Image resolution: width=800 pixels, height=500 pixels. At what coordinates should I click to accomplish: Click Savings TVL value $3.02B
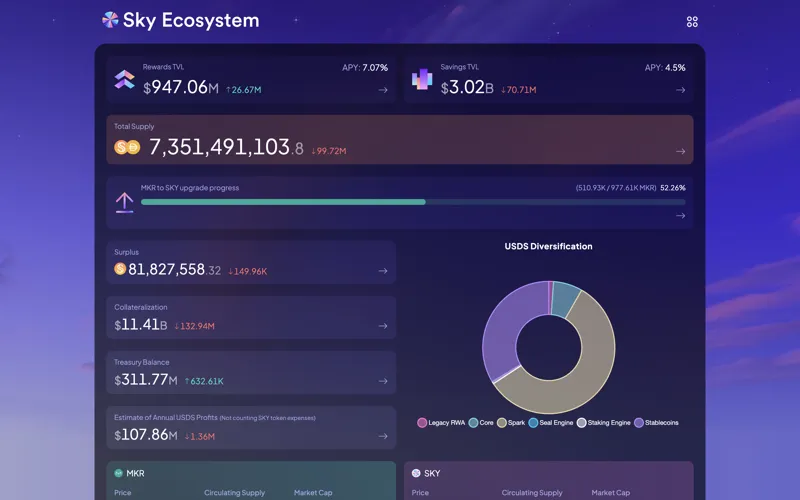coord(467,87)
